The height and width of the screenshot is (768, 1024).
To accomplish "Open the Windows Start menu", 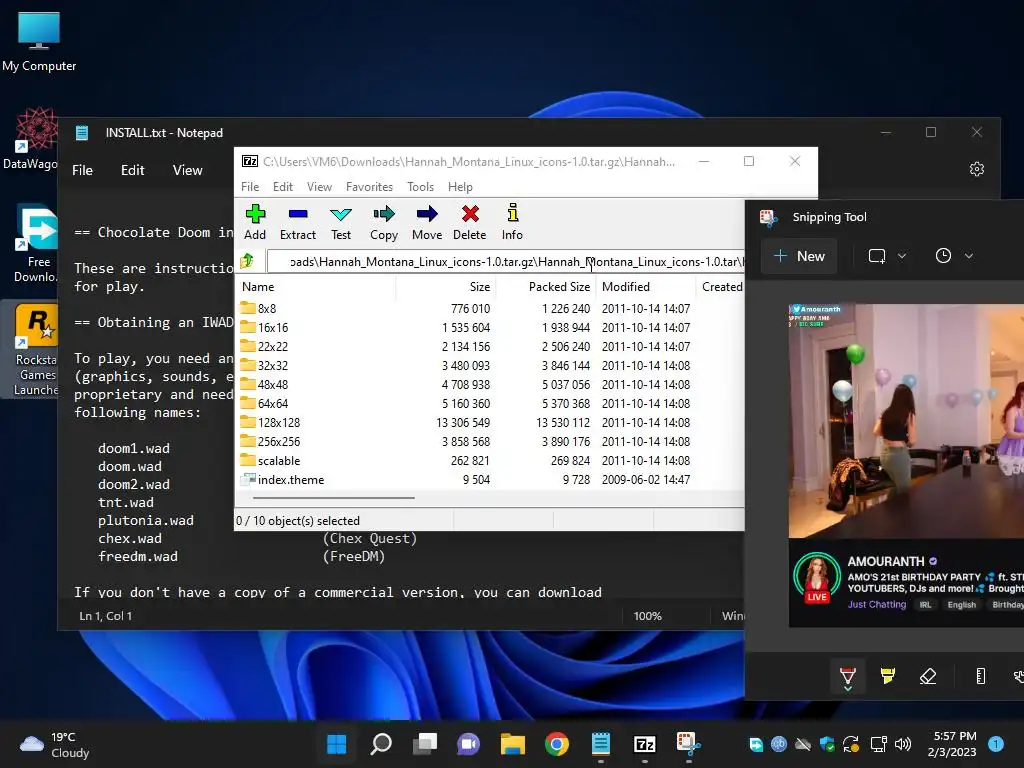I will coord(336,744).
